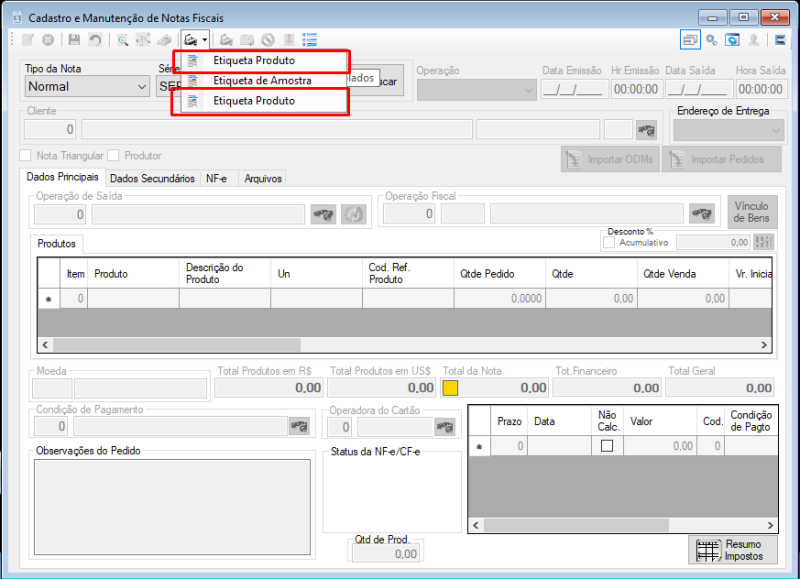Click the Qtde Pedido column header
800x579 pixels.
pos(499,274)
